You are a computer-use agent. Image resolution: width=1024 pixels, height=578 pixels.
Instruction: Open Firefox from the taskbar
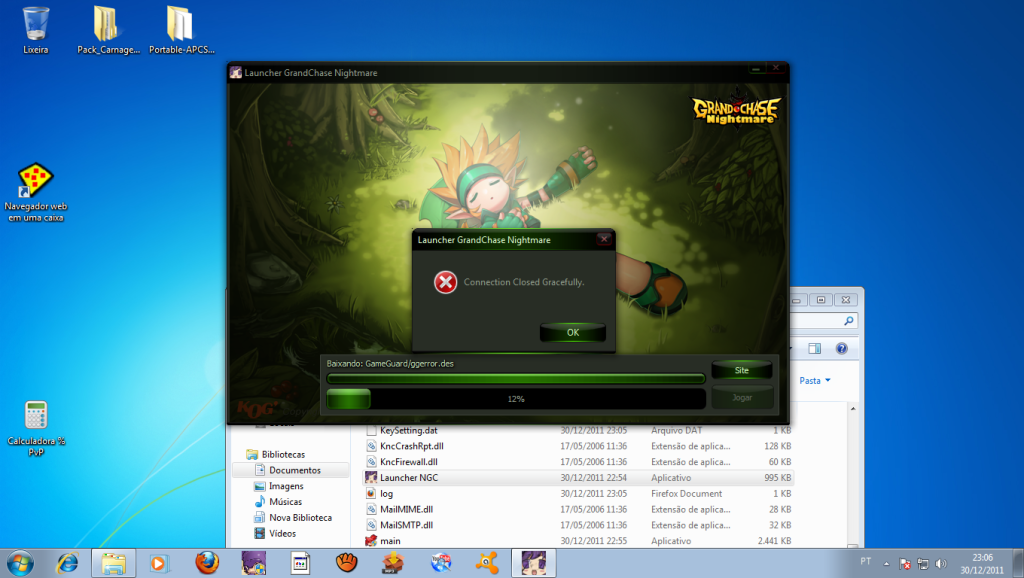click(207, 562)
